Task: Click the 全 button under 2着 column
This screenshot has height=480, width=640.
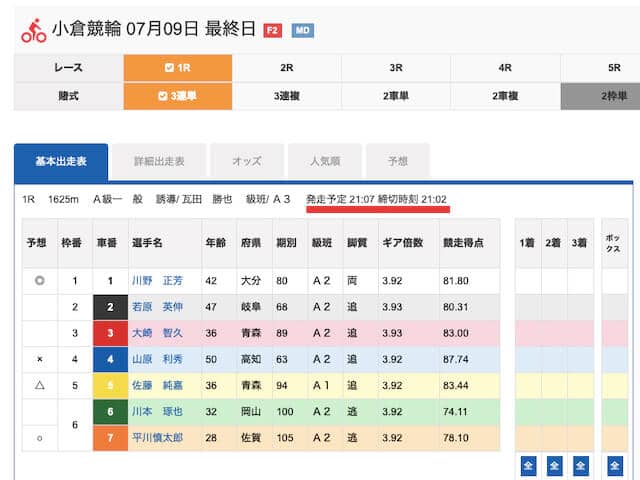Action: pos(553,465)
